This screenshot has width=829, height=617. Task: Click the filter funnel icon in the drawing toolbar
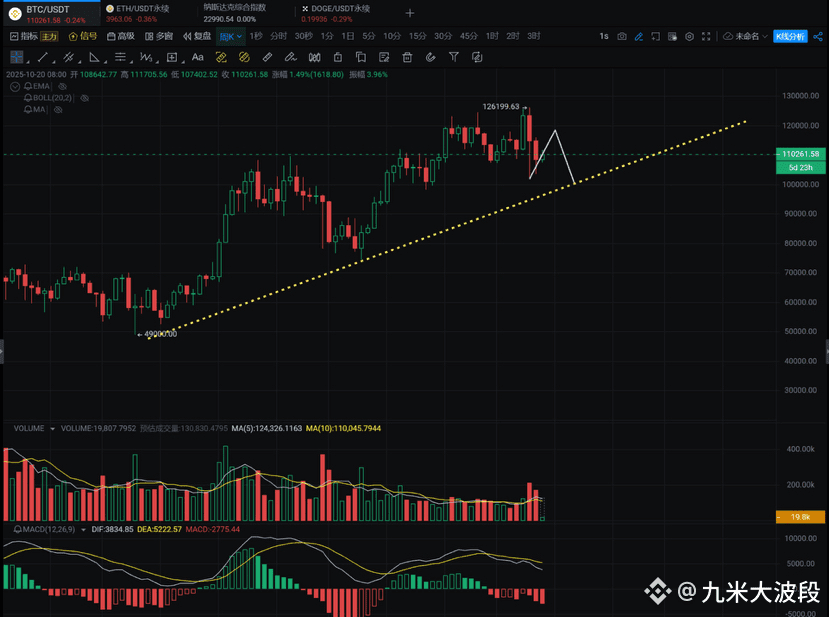coord(454,57)
